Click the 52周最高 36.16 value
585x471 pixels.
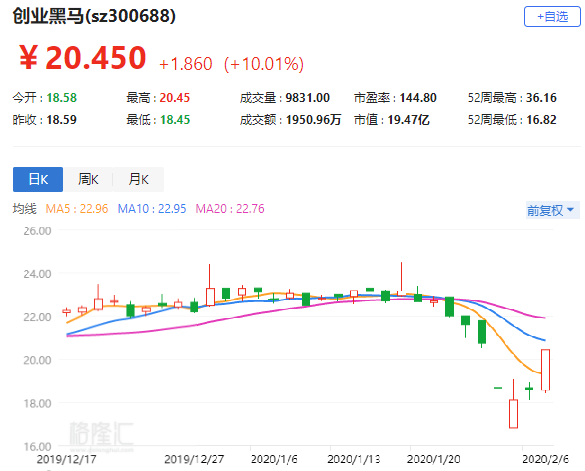pyautogui.click(x=512, y=98)
